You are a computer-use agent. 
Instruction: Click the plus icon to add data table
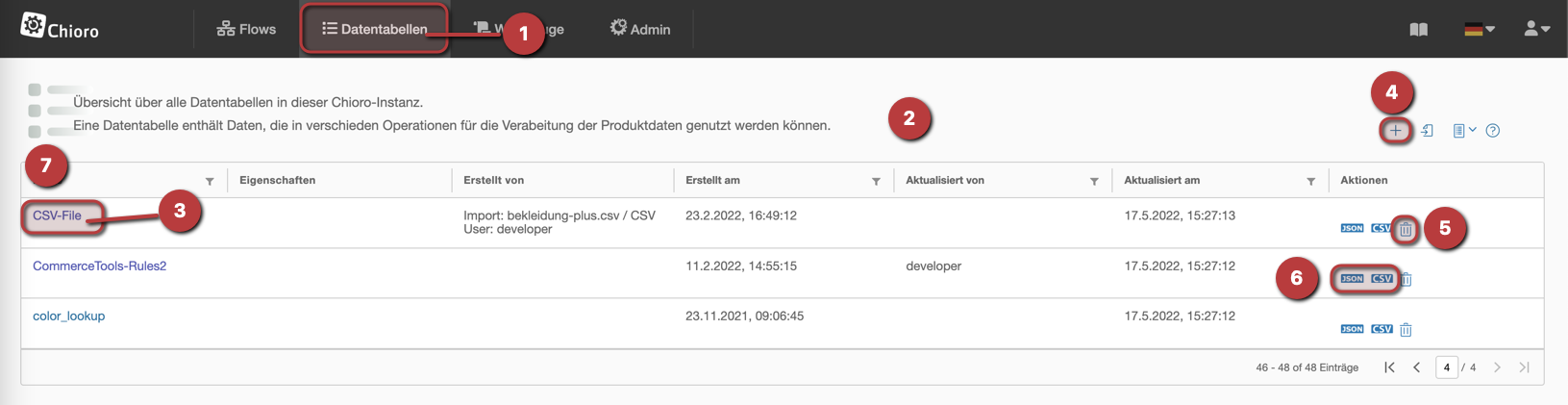(x=1395, y=130)
